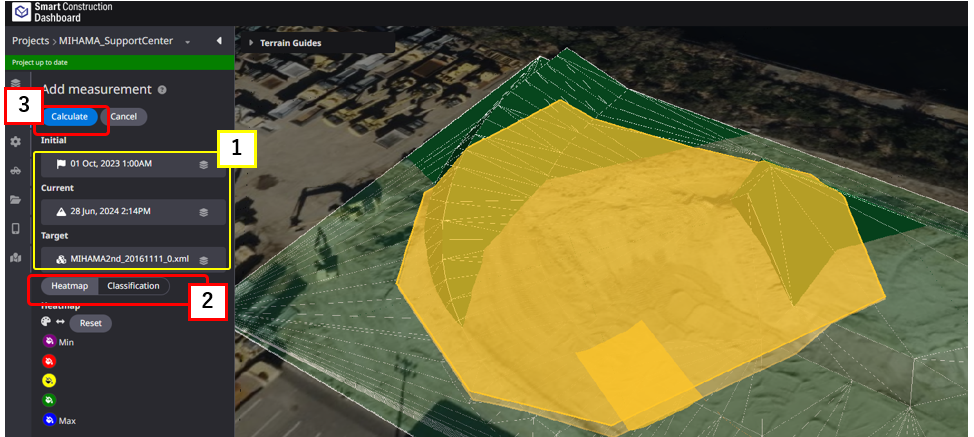This screenshot has height=437, width=974.
Task: Pick the purple Min color swatch
Action: pos(48,342)
